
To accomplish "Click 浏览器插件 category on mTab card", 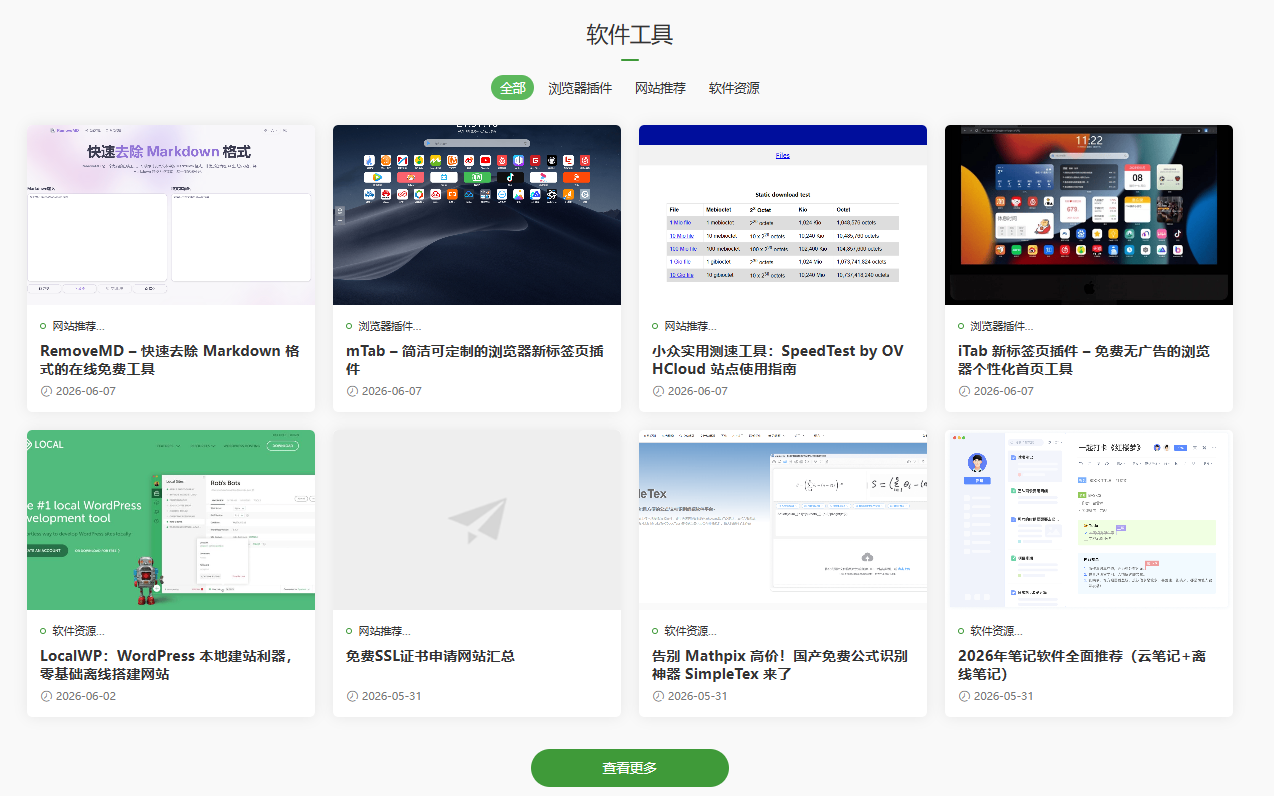I will coord(390,326).
